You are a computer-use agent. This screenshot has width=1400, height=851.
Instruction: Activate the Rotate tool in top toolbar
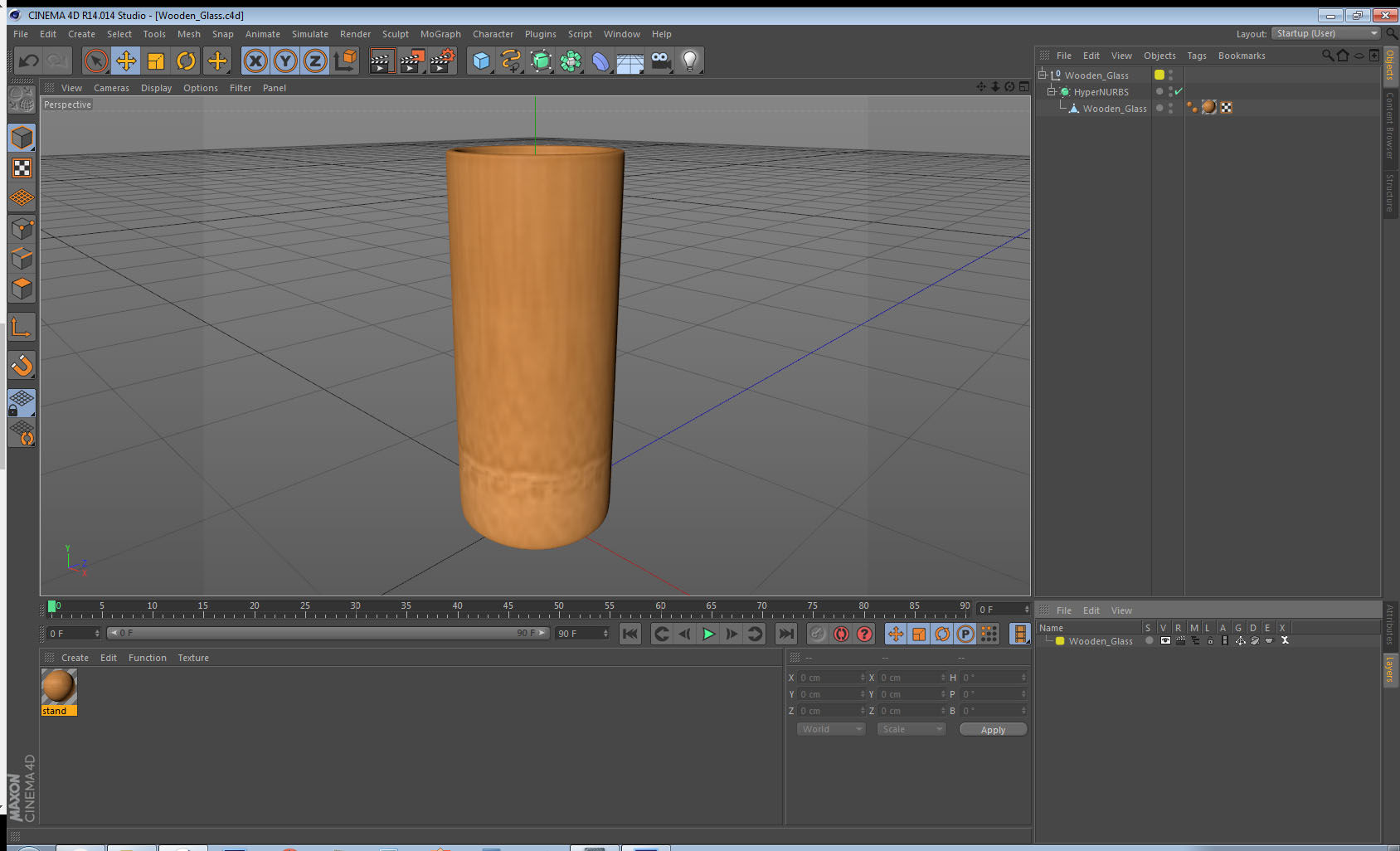[x=186, y=61]
